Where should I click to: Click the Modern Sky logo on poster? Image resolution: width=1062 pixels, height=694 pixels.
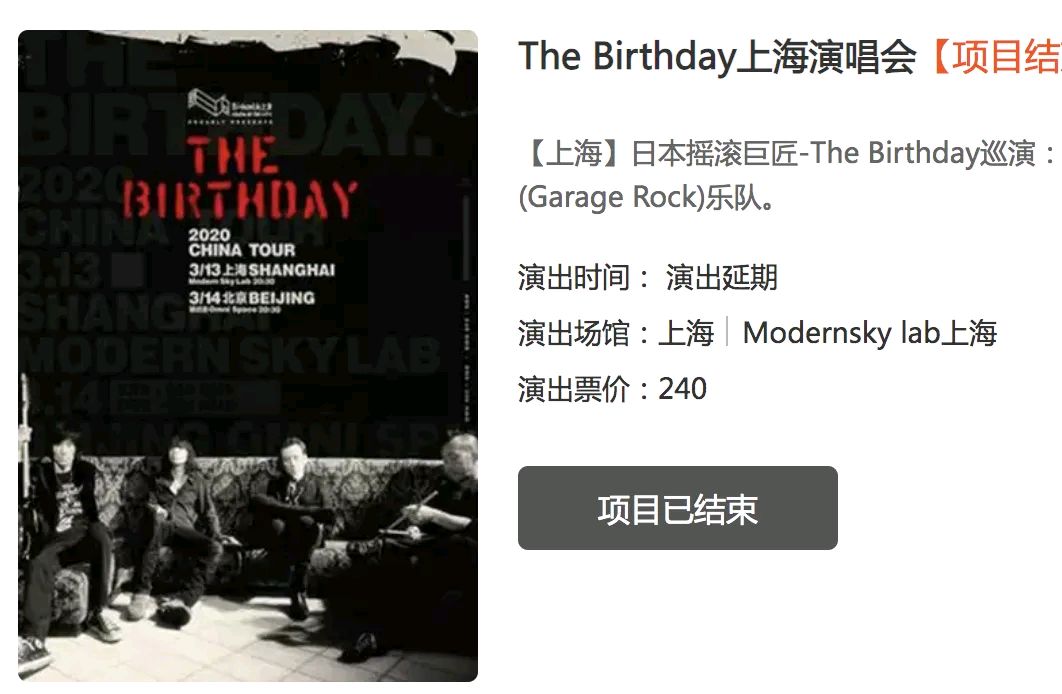click(x=230, y=106)
